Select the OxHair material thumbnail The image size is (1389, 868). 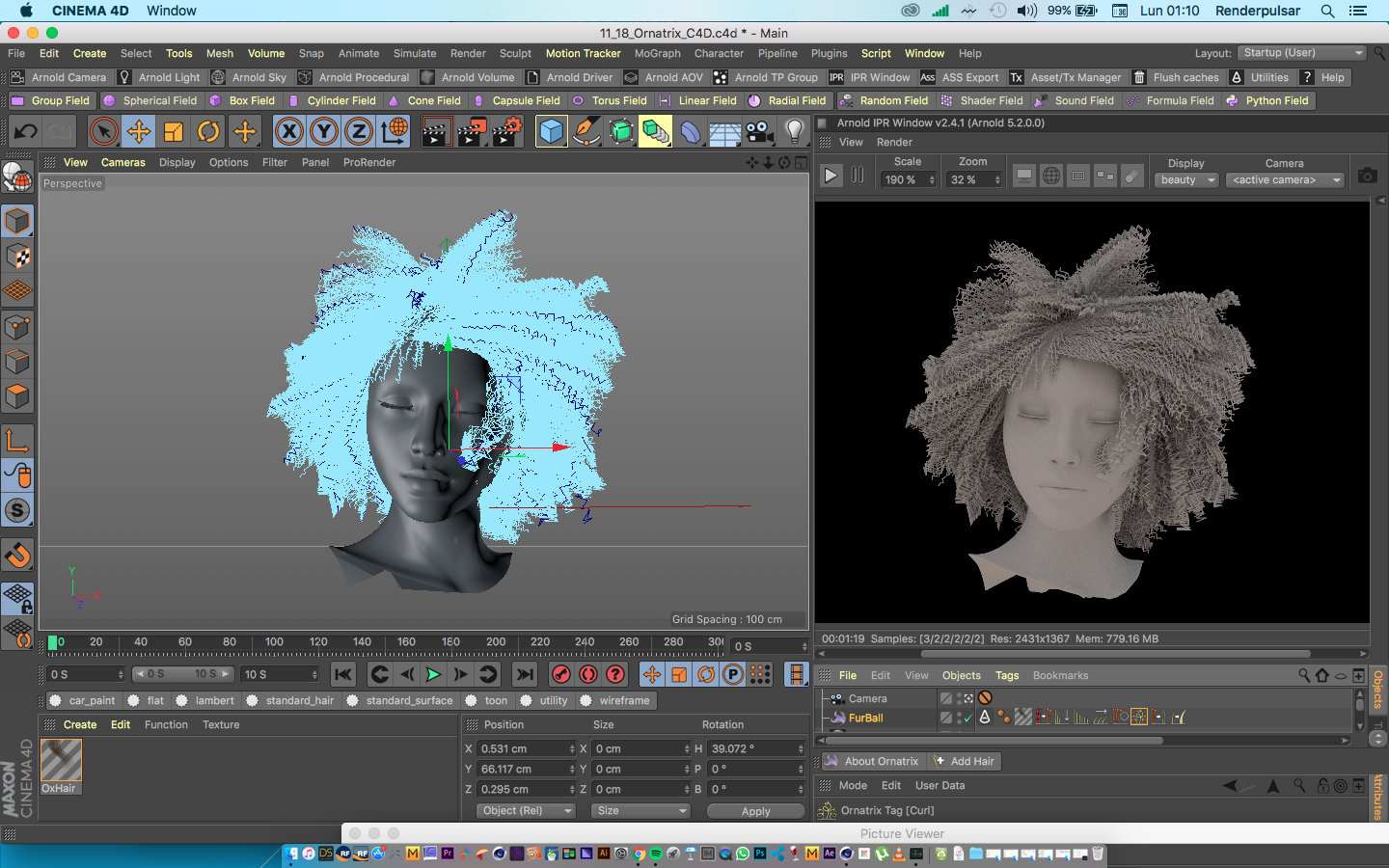tap(61, 761)
